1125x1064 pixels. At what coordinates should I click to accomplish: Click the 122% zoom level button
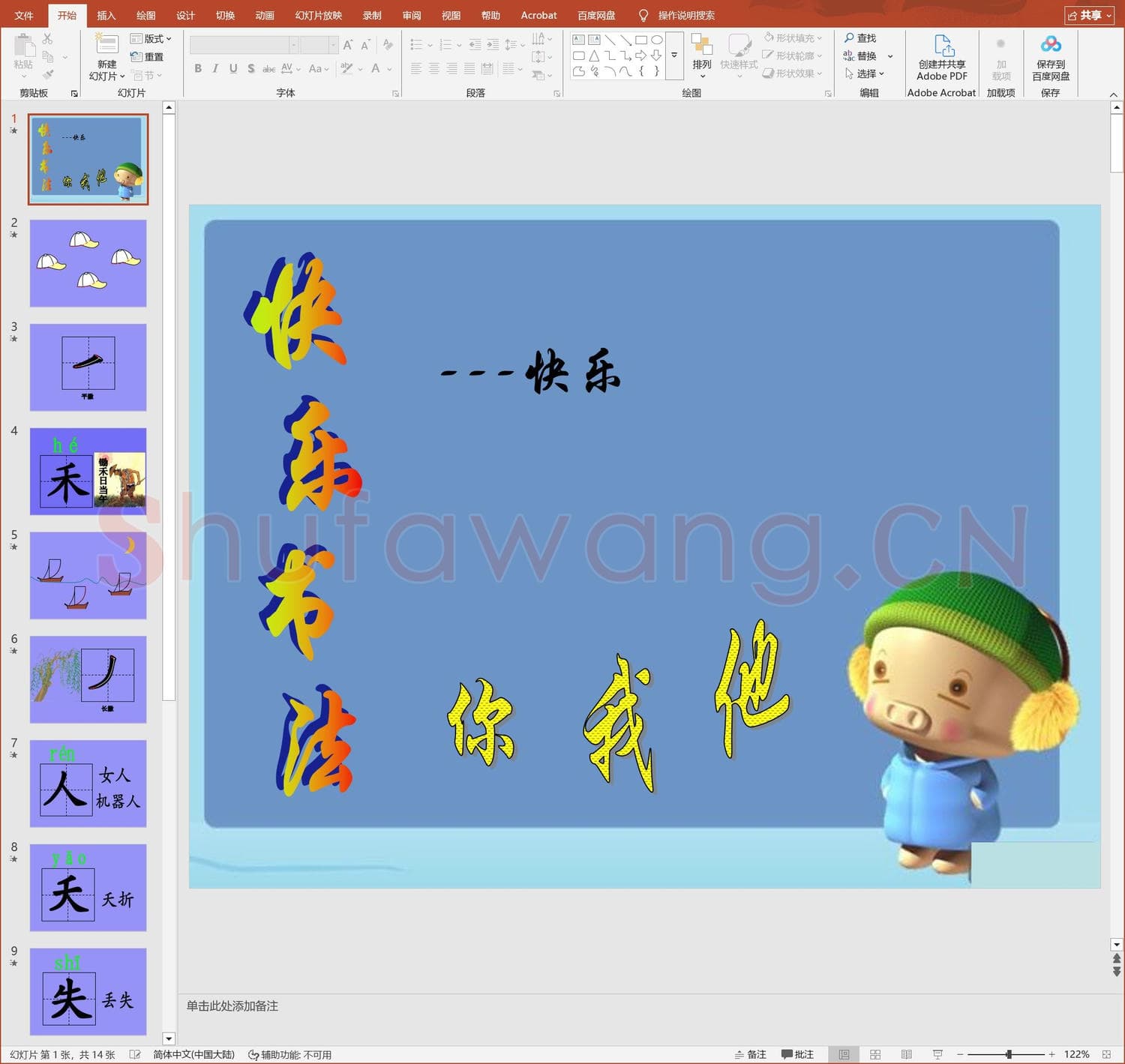click(x=1076, y=1054)
